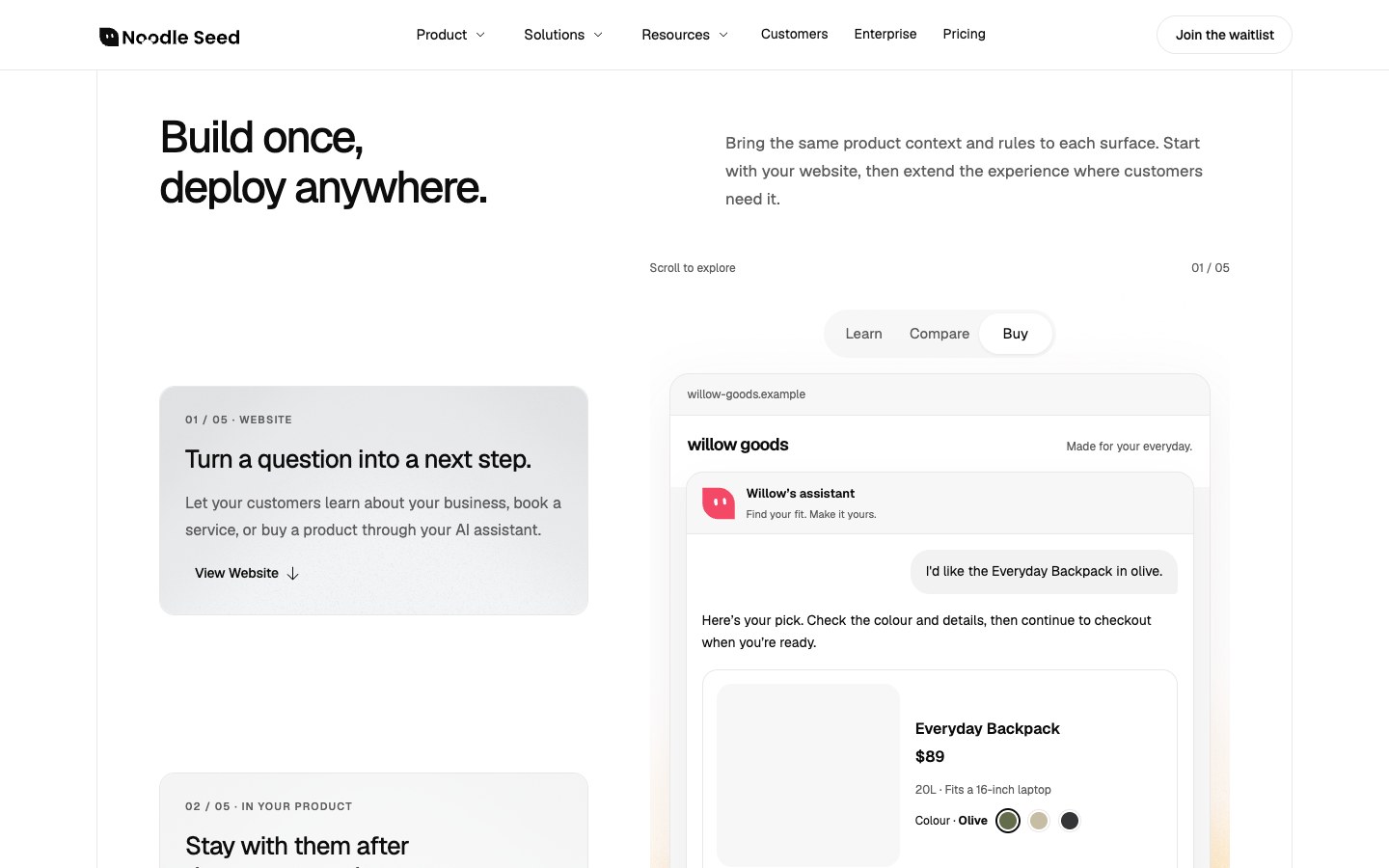Screen dimensions: 1389x868
Task: Click the Everyday Backpack product image
Action: (x=808, y=774)
